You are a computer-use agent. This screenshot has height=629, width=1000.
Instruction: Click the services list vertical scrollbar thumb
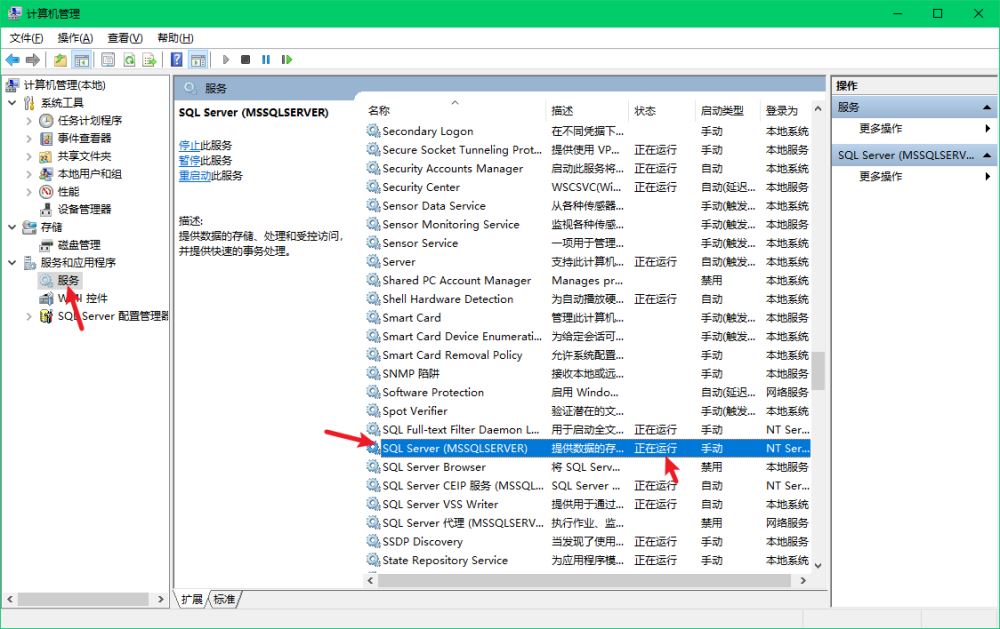coord(818,371)
